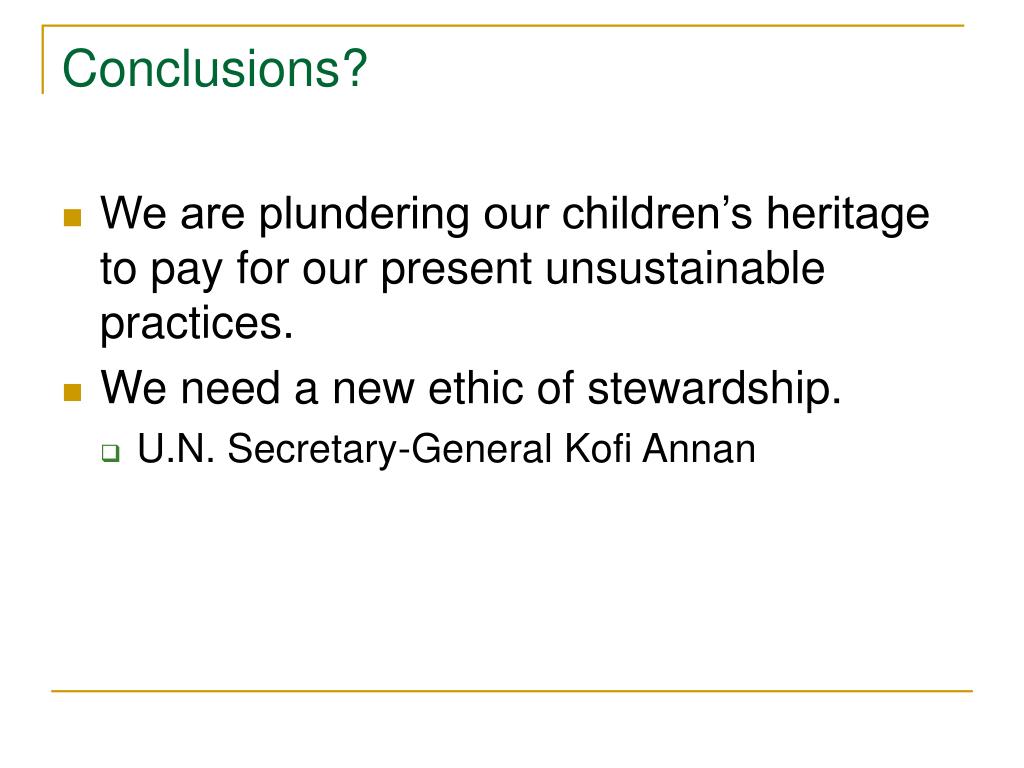1024x768 pixels.
Task: Click the word General
Action: tap(482, 449)
